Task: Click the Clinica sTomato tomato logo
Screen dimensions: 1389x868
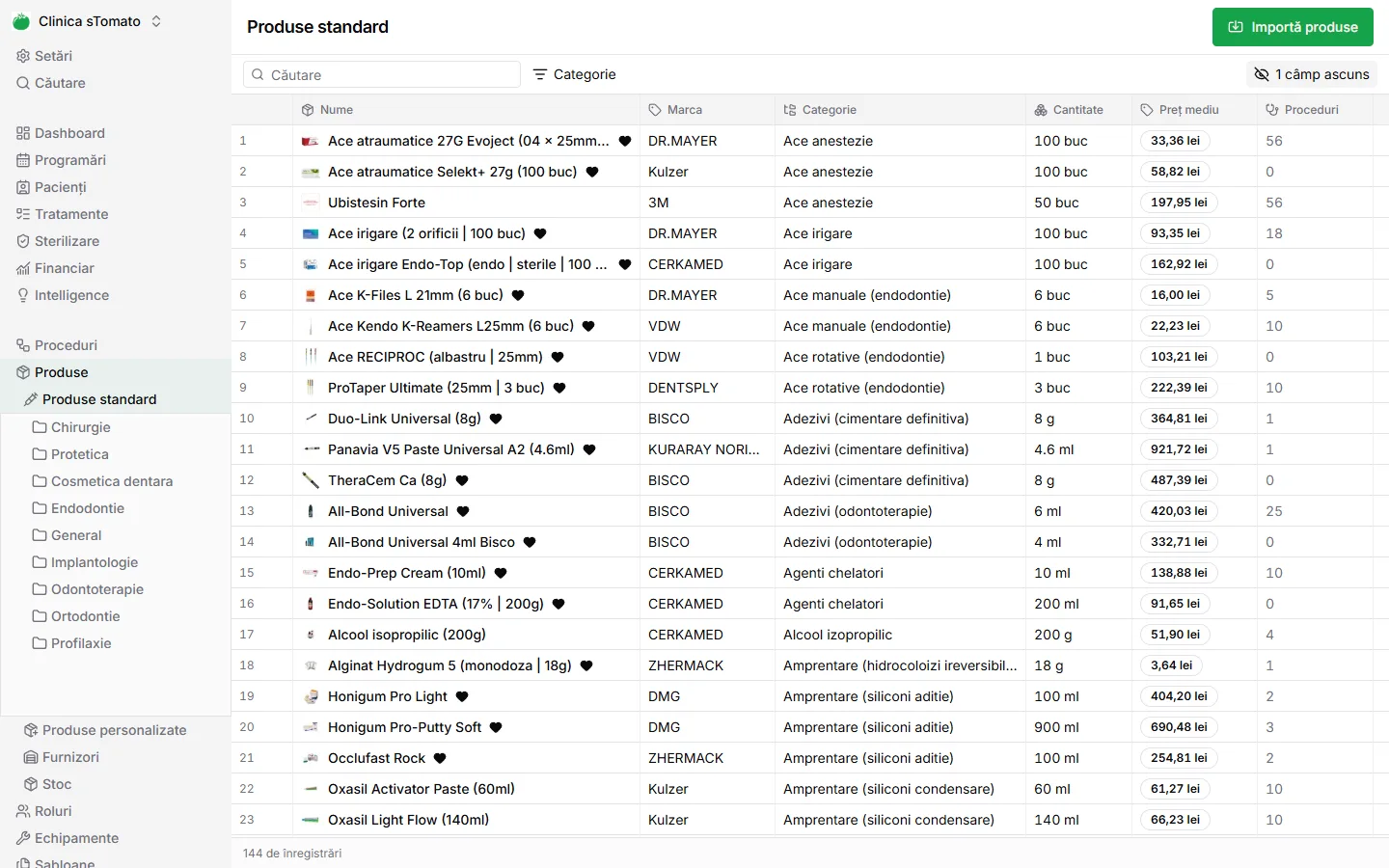Action: [21, 21]
